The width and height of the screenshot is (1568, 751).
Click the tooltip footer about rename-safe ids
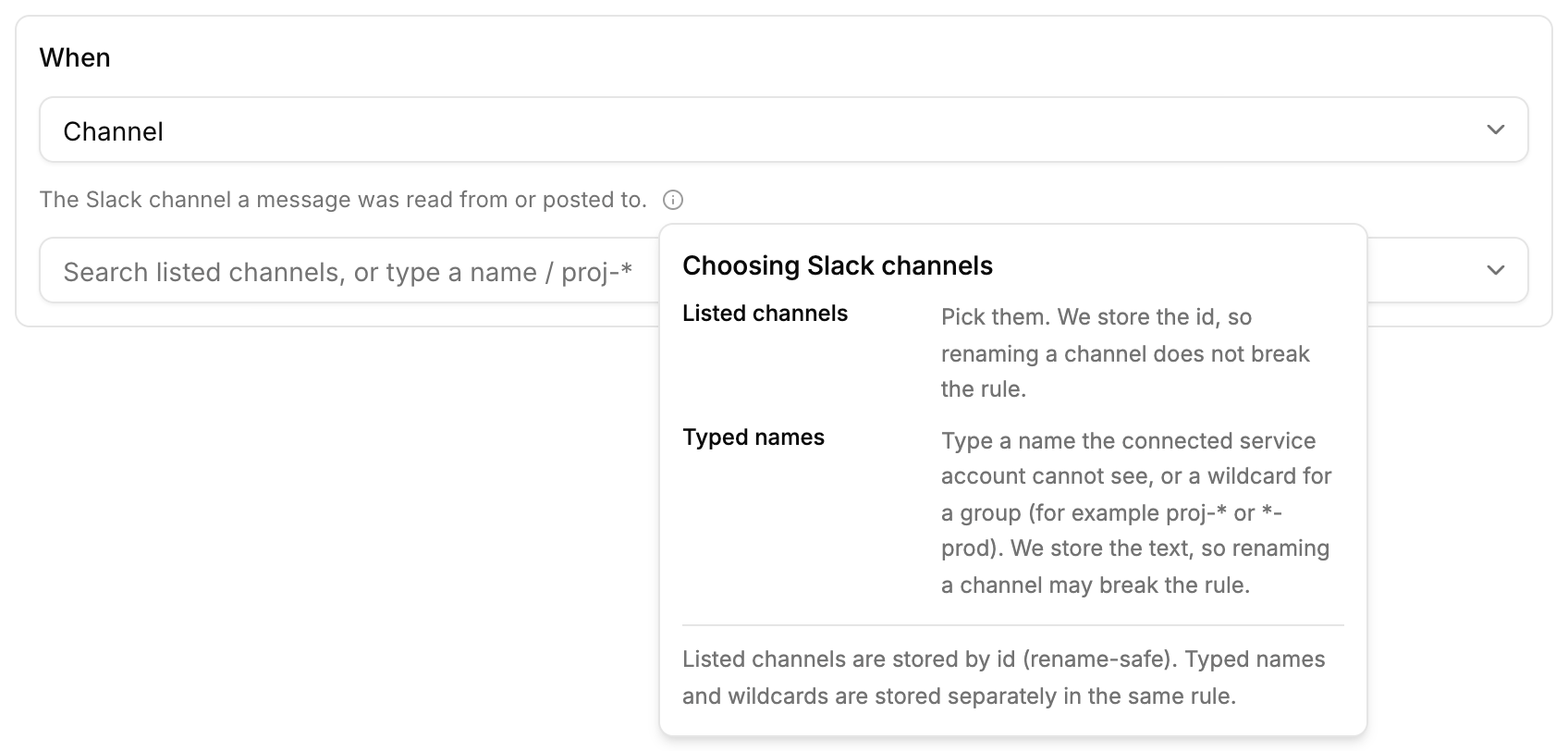click(x=1004, y=678)
